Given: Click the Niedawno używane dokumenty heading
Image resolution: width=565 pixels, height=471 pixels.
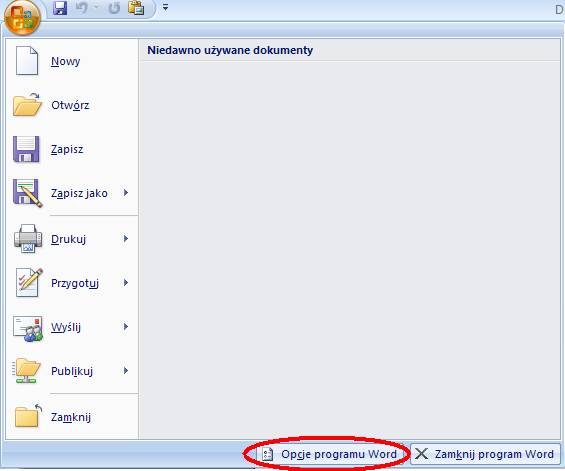Looking at the screenshot, I should click(x=230, y=50).
